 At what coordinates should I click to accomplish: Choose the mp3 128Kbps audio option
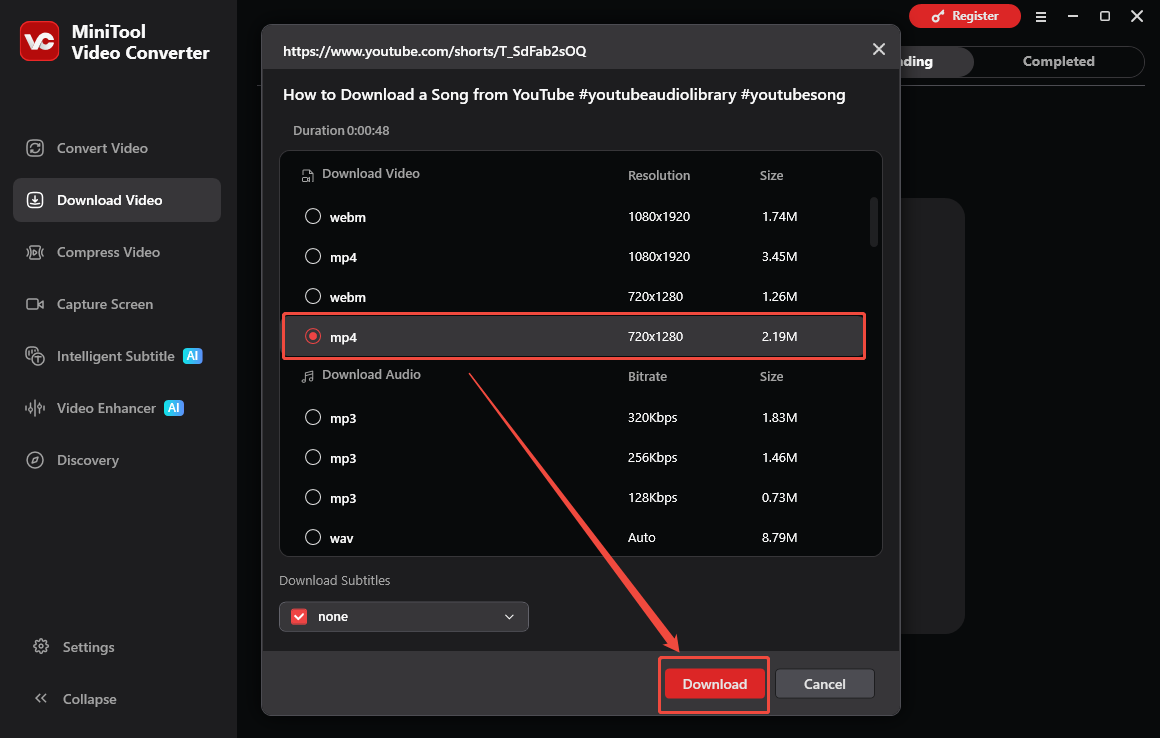pos(313,497)
